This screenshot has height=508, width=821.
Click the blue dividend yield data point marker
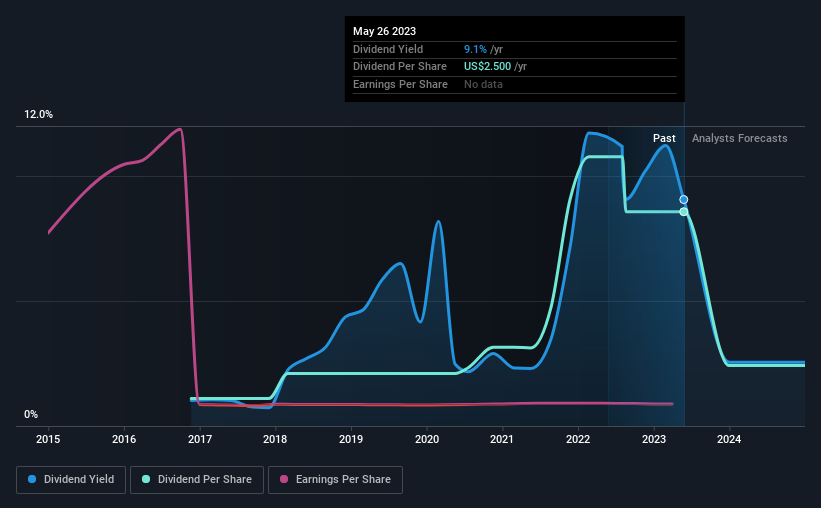click(684, 200)
